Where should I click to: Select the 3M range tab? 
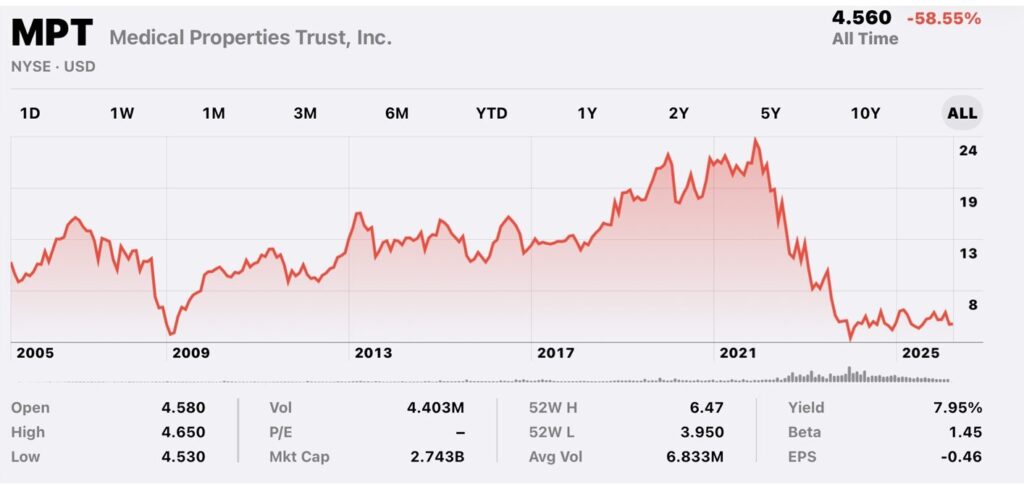[x=305, y=113]
